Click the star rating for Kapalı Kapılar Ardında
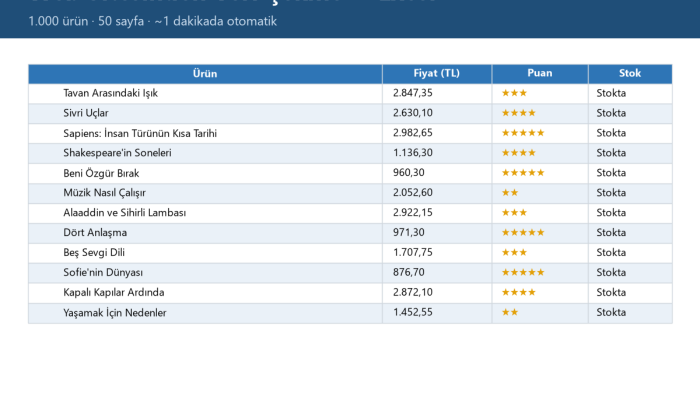Viewport: 700px width, 394px height. [x=519, y=292]
